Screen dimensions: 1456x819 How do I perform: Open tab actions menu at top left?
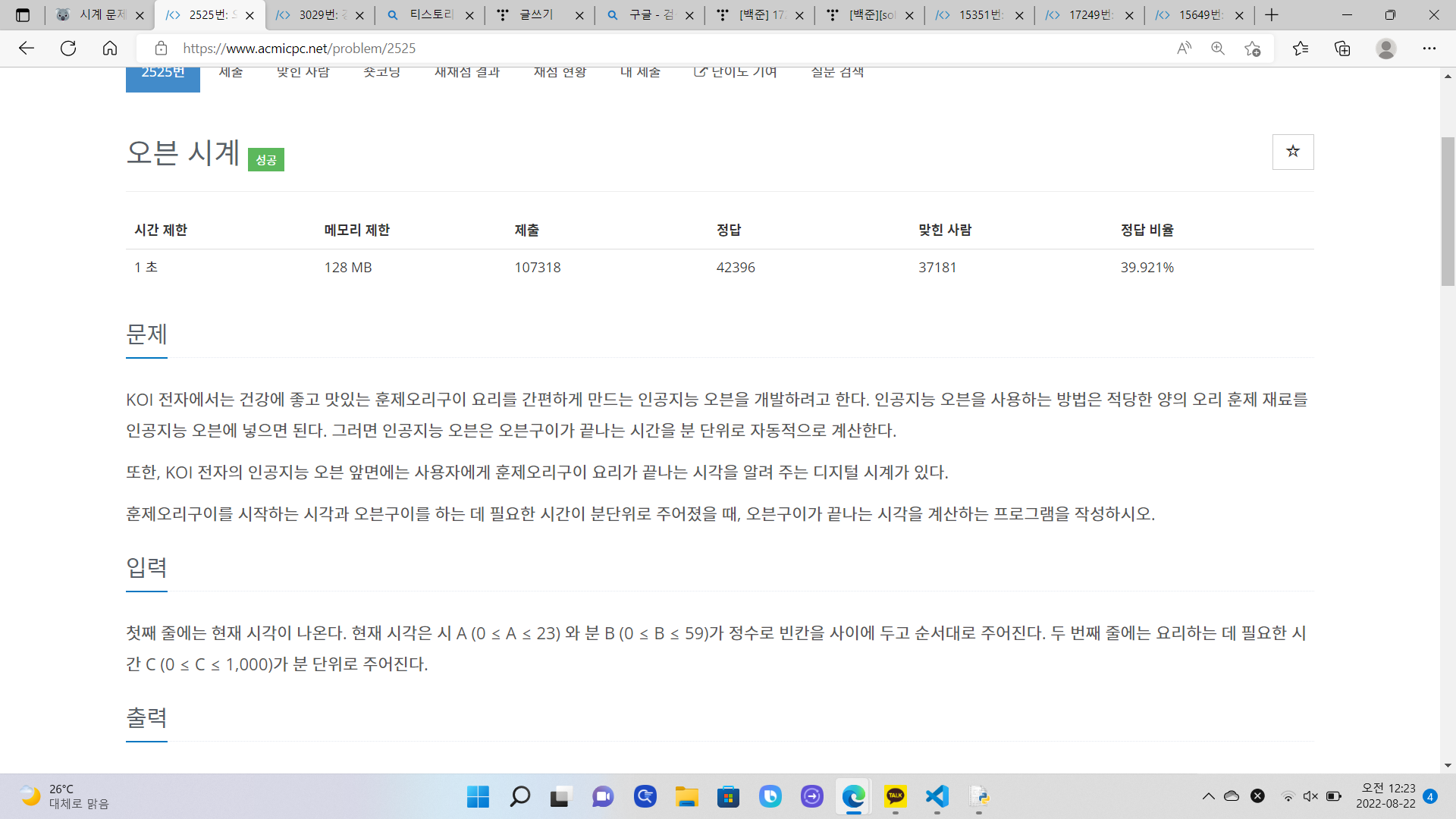click(23, 15)
